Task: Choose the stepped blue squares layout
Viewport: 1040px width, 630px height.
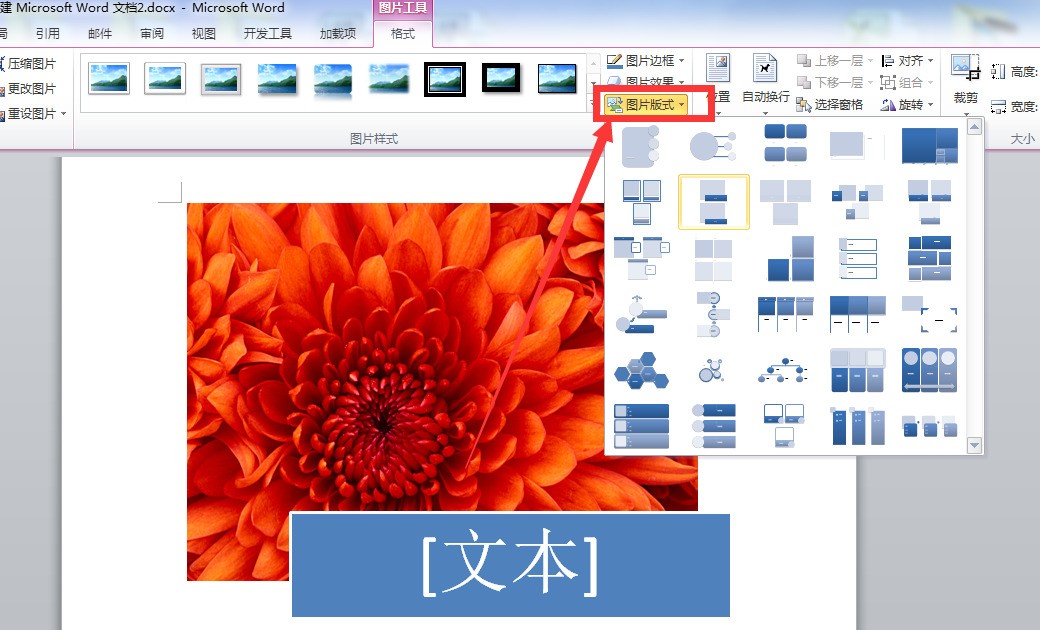Action: point(791,259)
